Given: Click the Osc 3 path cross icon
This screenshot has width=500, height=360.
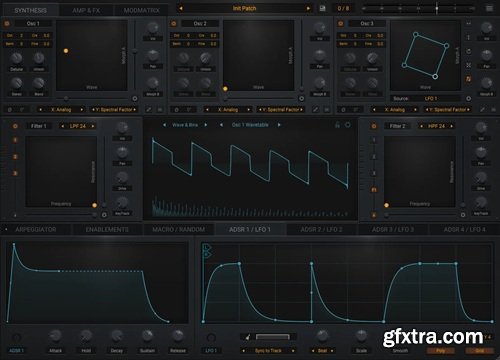Looking at the screenshot, I should point(468,65).
